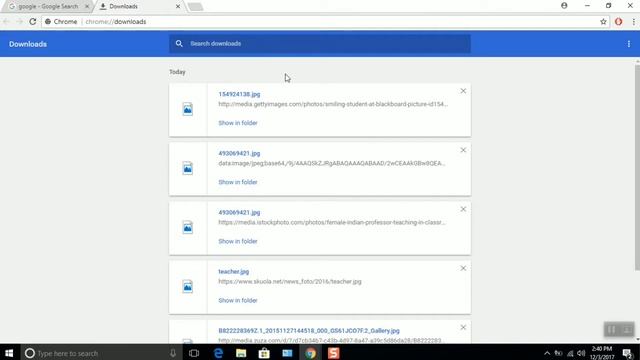The image size is (640, 360).
Task: Click the skuola.net teacher.jpg source URL
Action: (x=290, y=282)
